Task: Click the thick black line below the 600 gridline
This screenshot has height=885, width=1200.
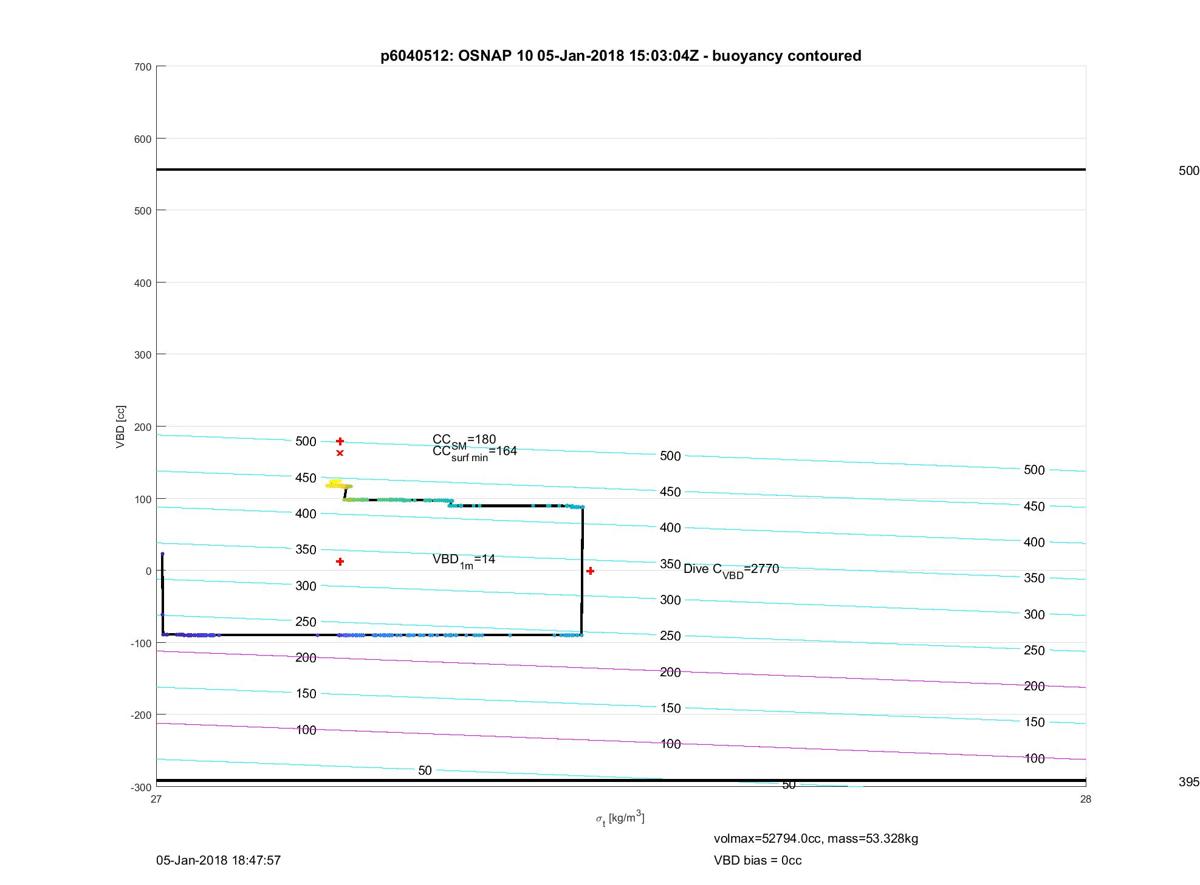Action: tap(621, 169)
